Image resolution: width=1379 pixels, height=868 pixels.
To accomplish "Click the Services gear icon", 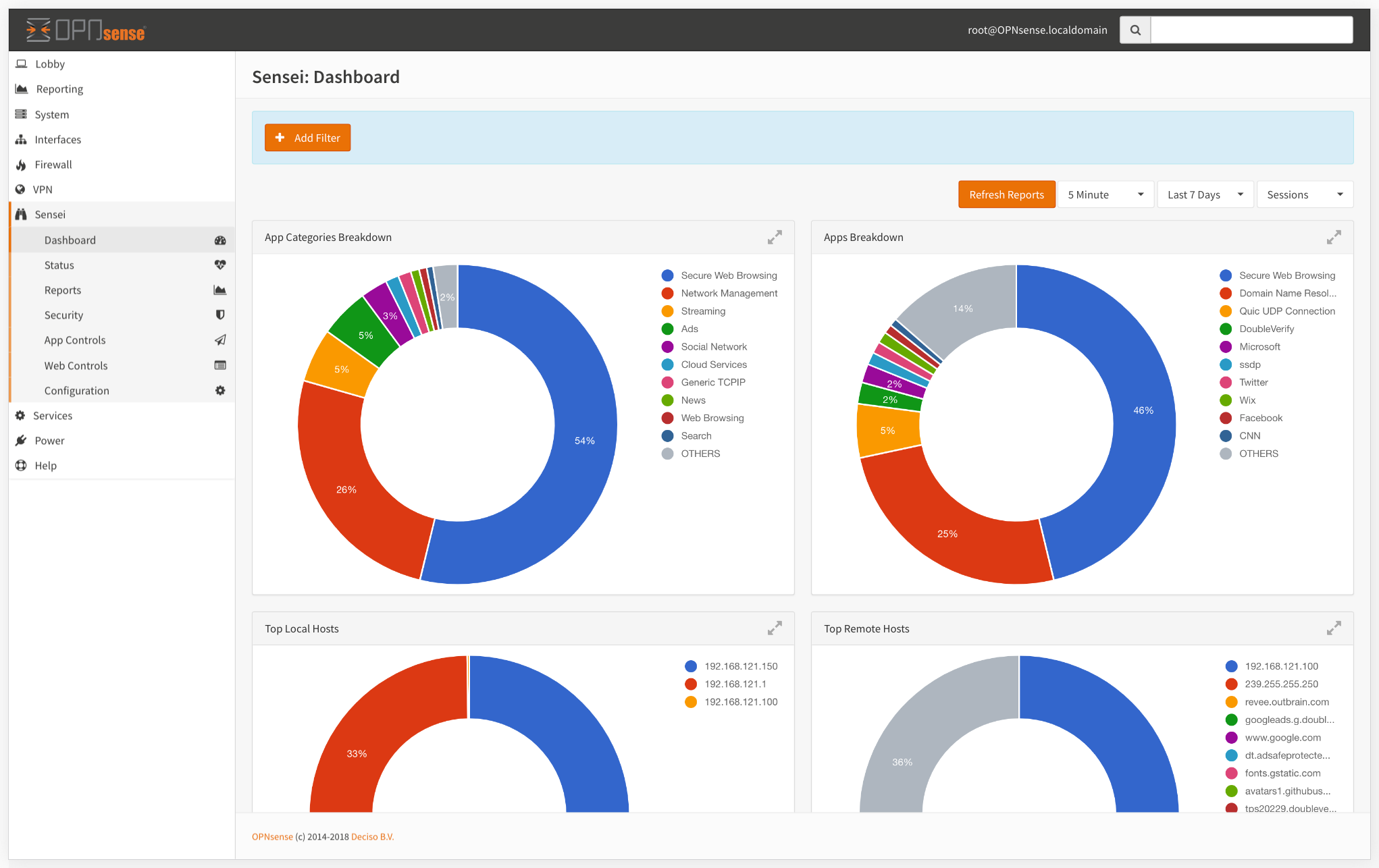I will pos(20,415).
